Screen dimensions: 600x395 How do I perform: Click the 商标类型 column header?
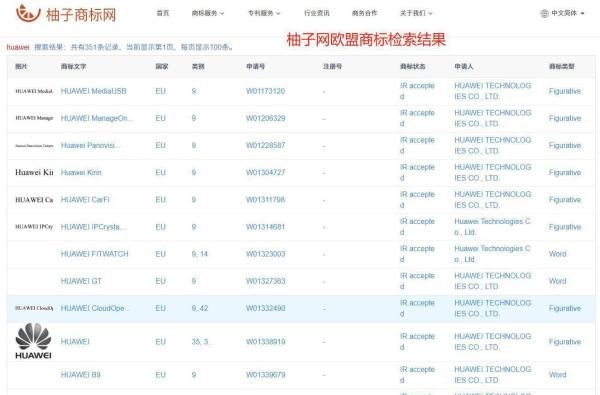pos(562,67)
